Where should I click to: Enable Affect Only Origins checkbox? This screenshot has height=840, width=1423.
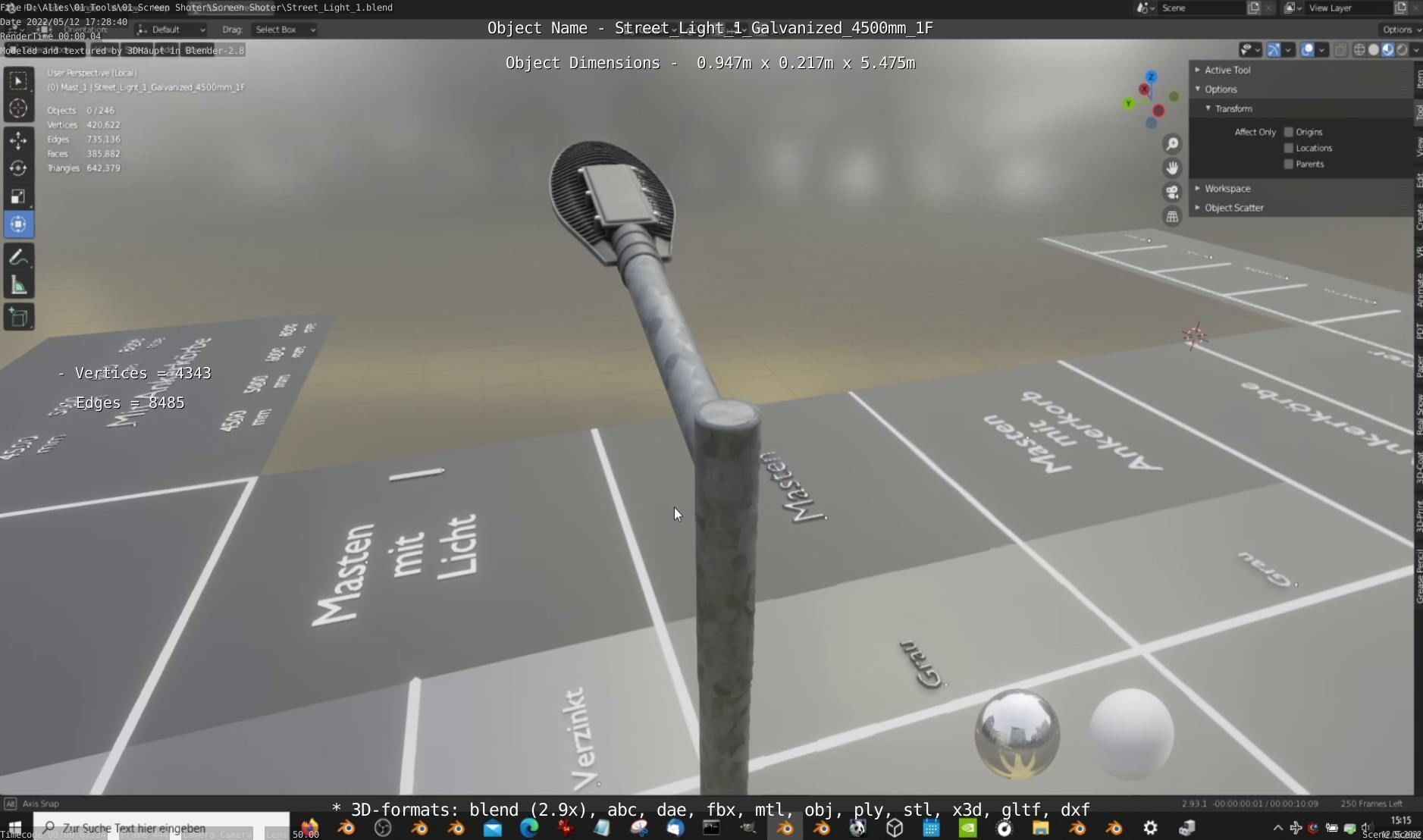[x=1288, y=132]
